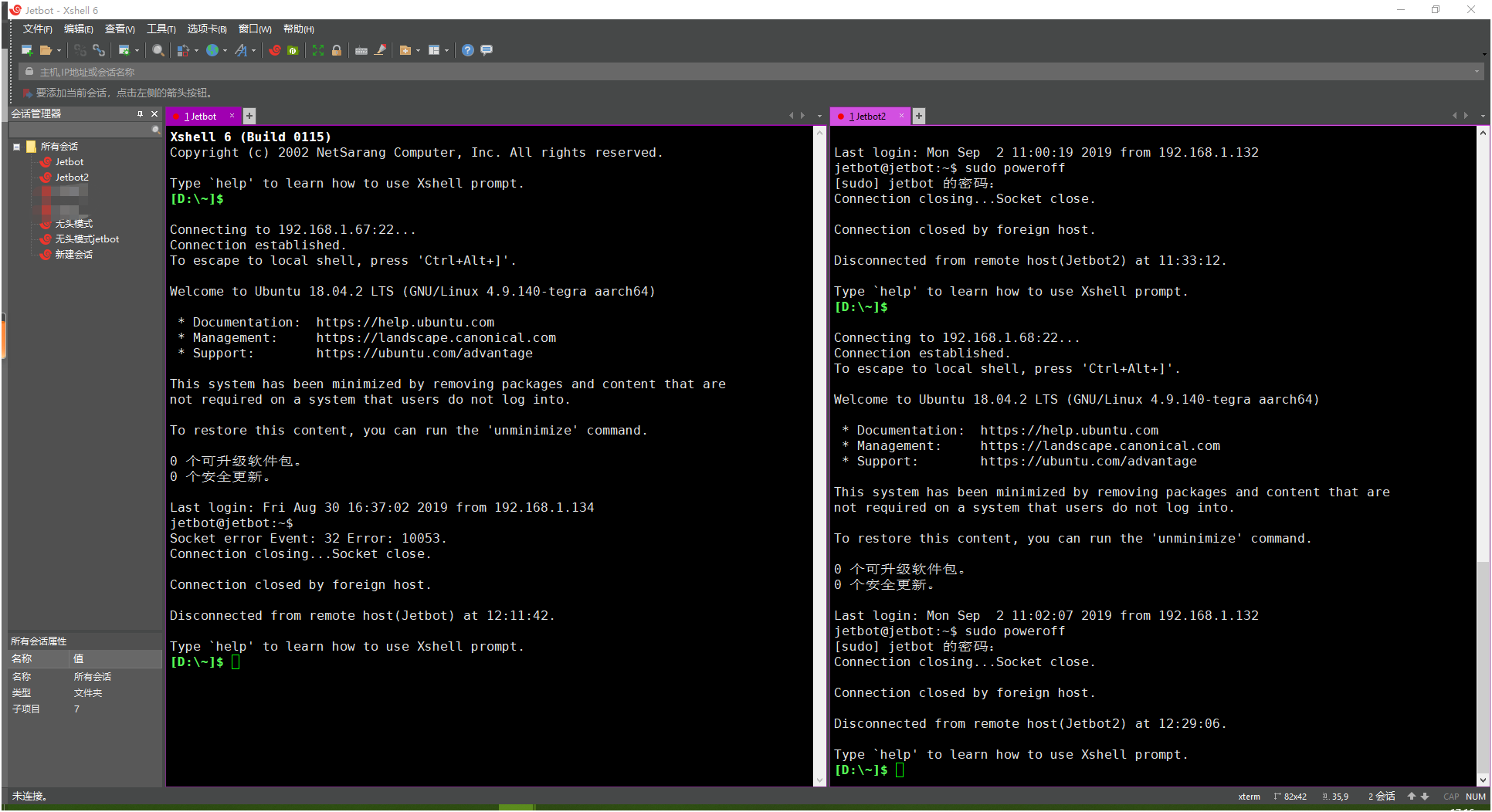Click the globe encoding icon
Viewport: 1492px width, 812px height.
pyautogui.click(x=212, y=50)
